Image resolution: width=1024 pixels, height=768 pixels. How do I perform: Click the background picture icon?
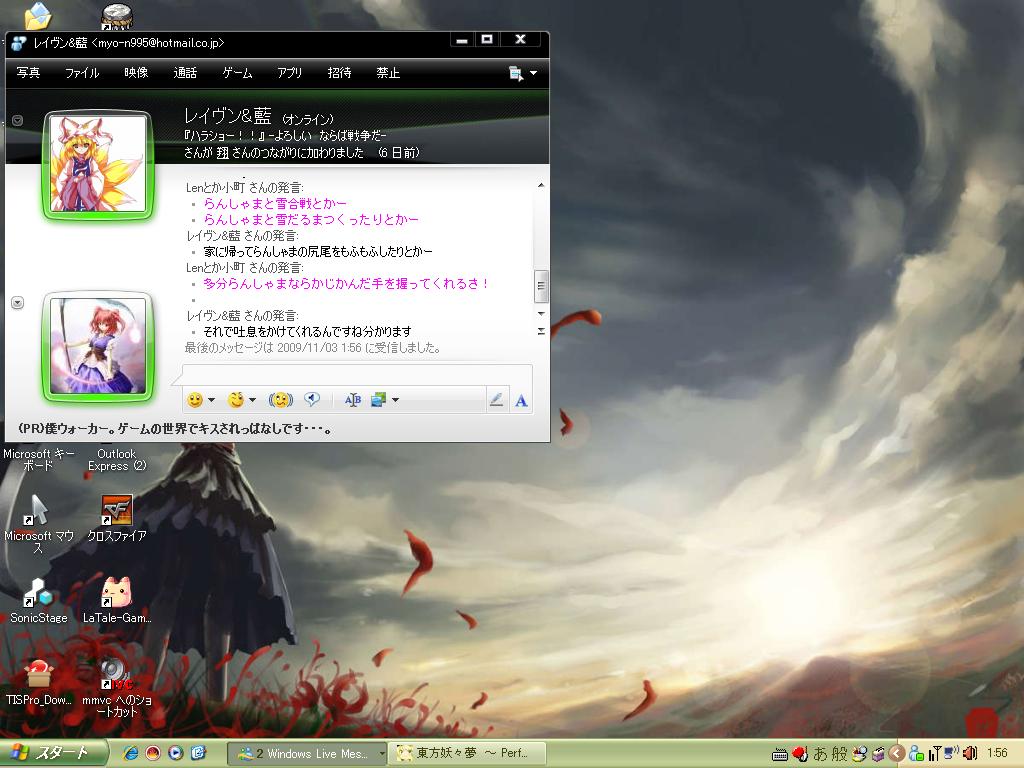(x=379, y=400)
